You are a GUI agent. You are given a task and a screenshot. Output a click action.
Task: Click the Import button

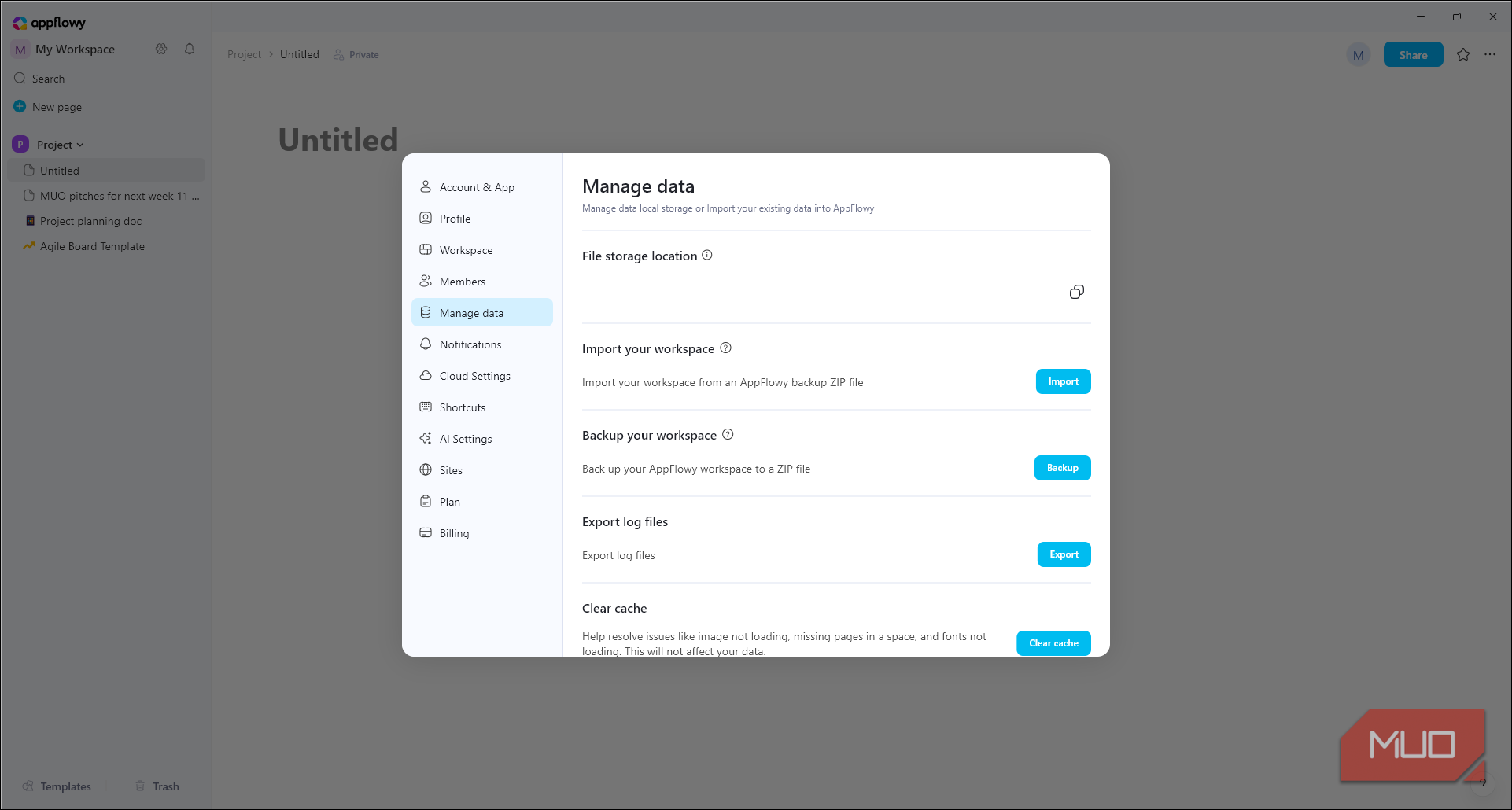coord(1064,381)
